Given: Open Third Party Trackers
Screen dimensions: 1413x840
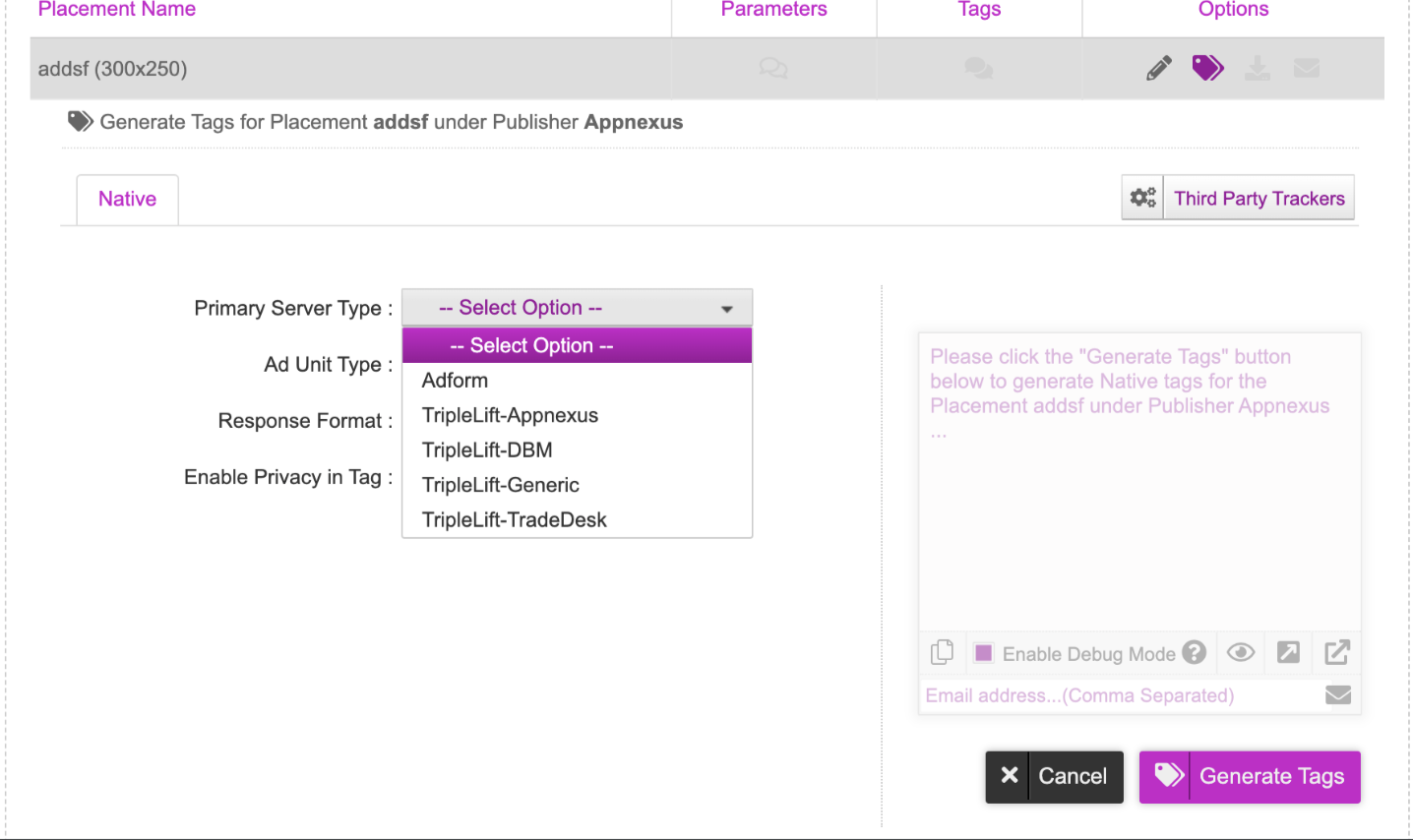Looking at the screenshot, I should [1239, 198].
